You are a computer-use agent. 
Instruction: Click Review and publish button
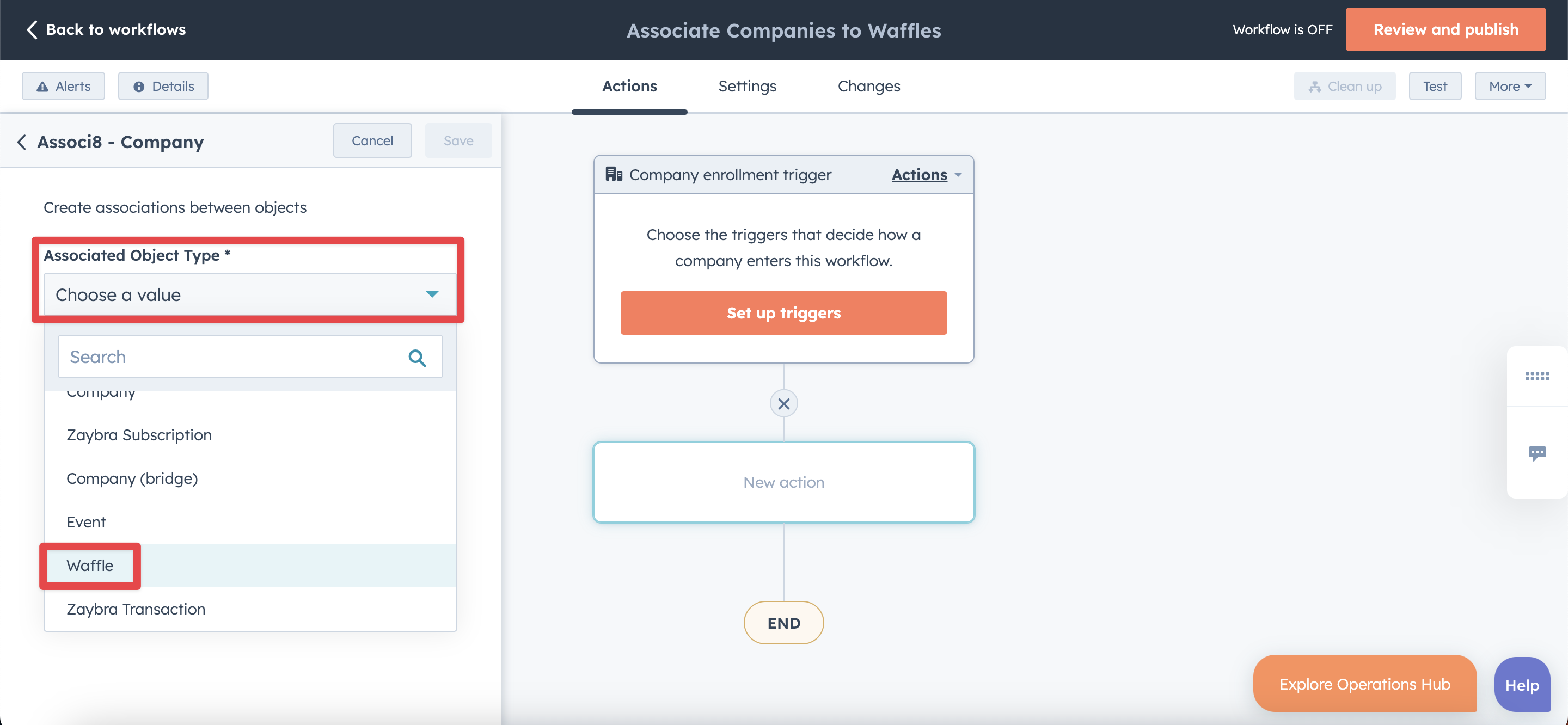click(x=1445, y=29)
